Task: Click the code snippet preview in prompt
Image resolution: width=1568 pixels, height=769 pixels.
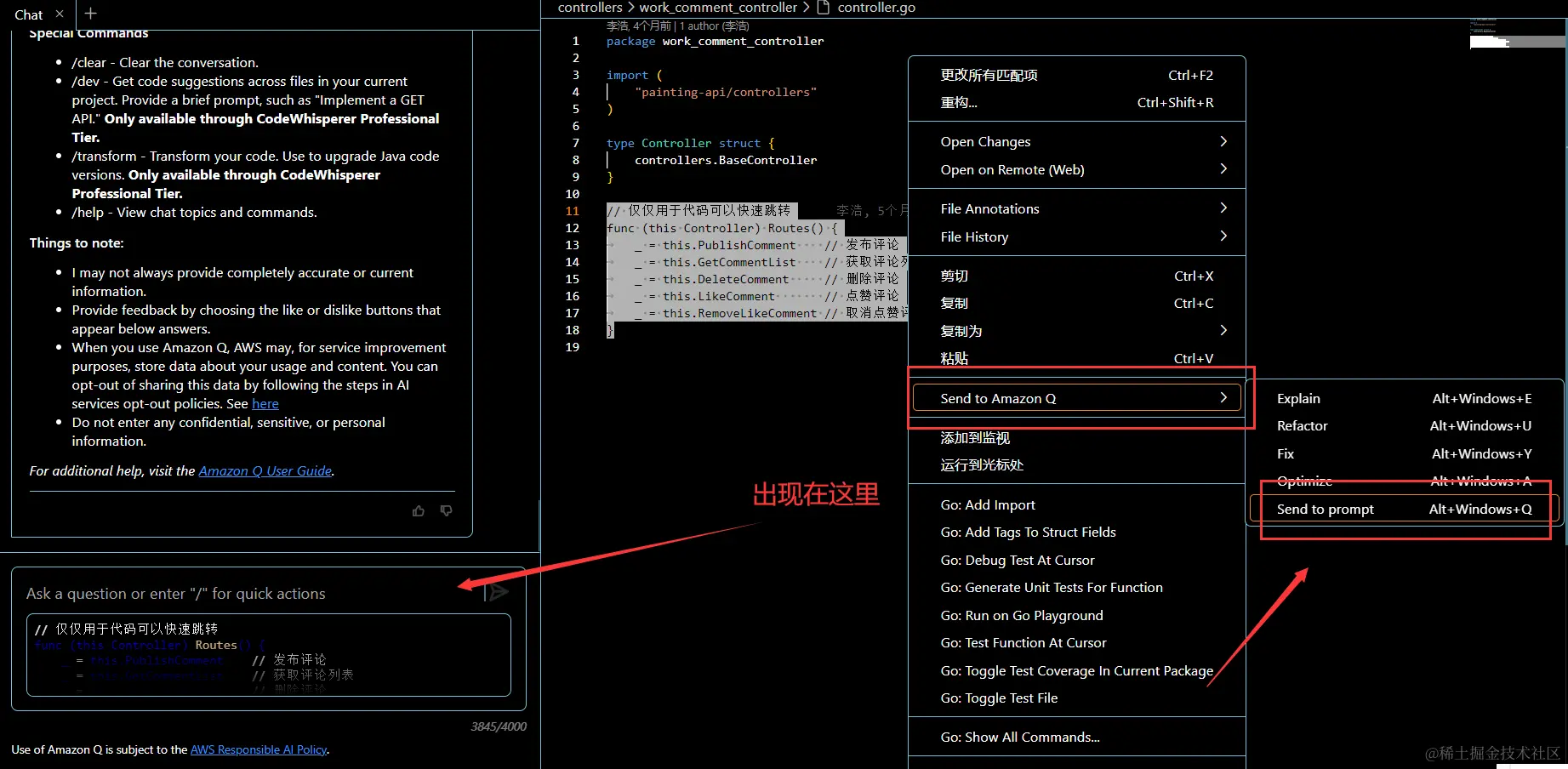Action: 269,655
